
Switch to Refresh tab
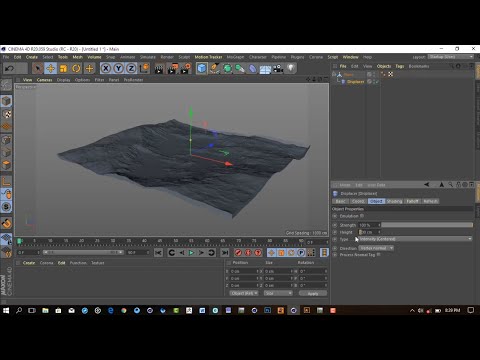click(x=430, y=201)
